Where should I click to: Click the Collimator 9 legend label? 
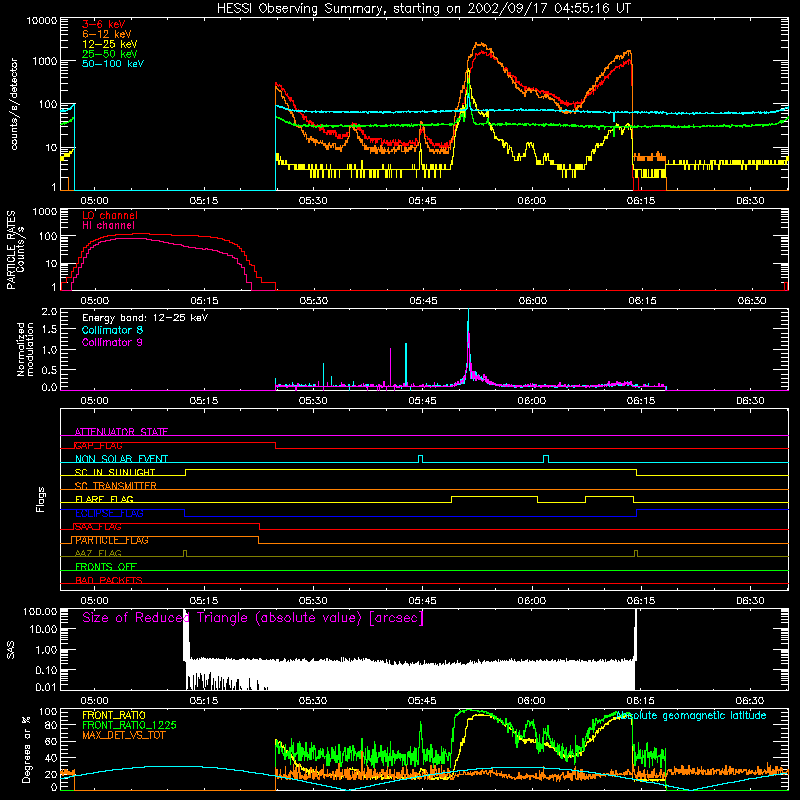(x=112, y=342)
